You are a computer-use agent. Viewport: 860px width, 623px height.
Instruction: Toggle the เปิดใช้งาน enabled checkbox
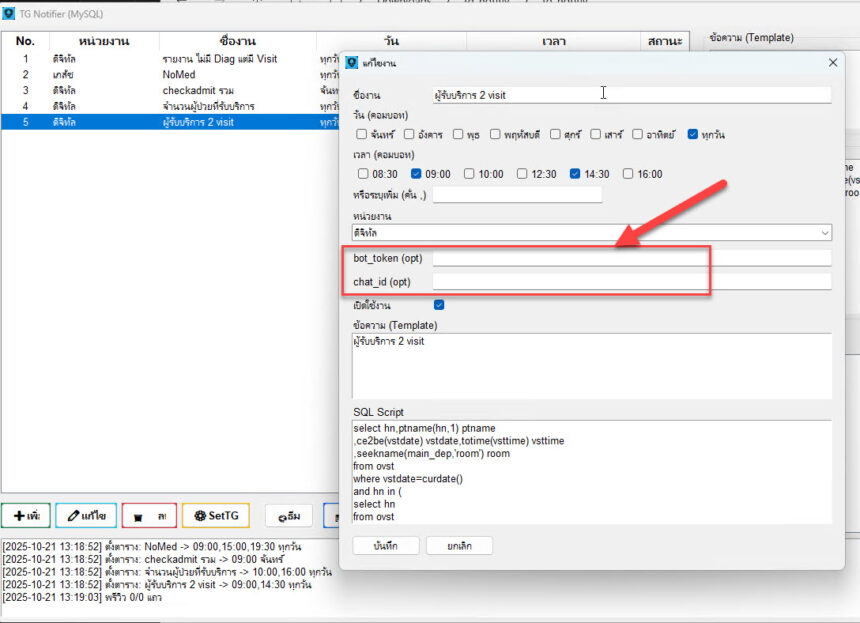439,305
